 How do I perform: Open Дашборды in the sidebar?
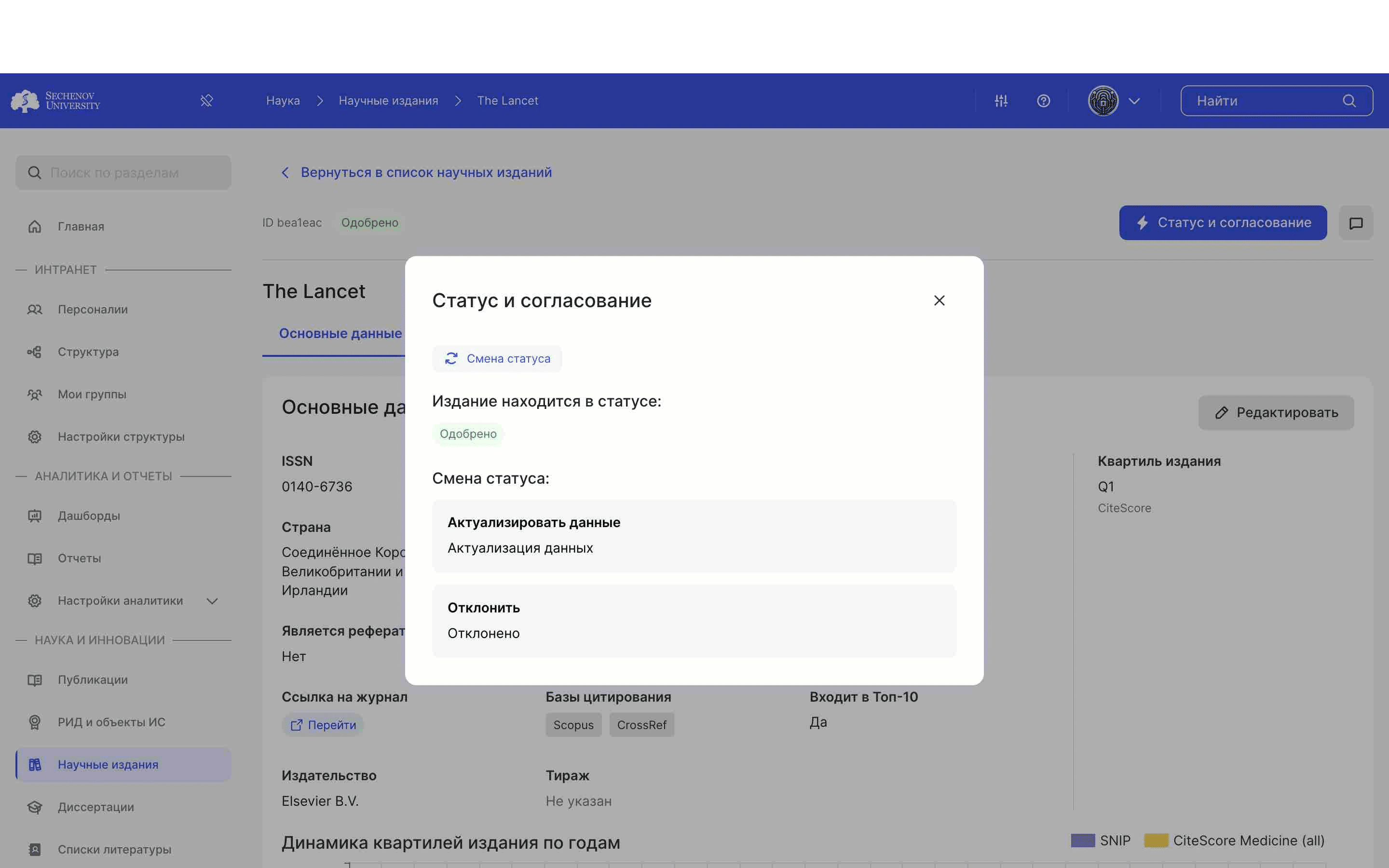[x=123, y=516]
